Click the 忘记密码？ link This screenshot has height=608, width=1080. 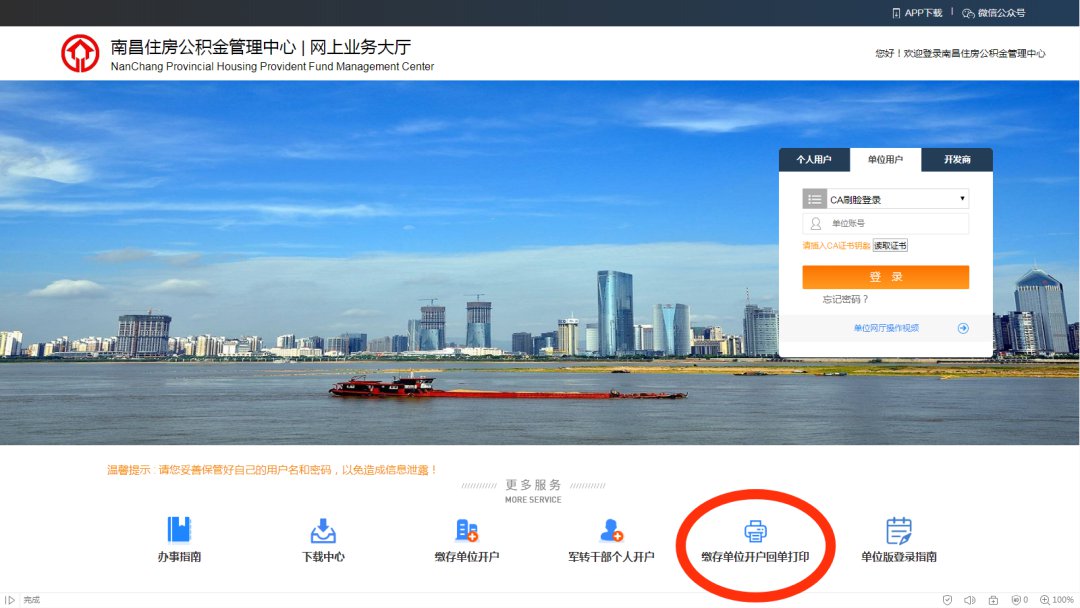tap(845, 299)
